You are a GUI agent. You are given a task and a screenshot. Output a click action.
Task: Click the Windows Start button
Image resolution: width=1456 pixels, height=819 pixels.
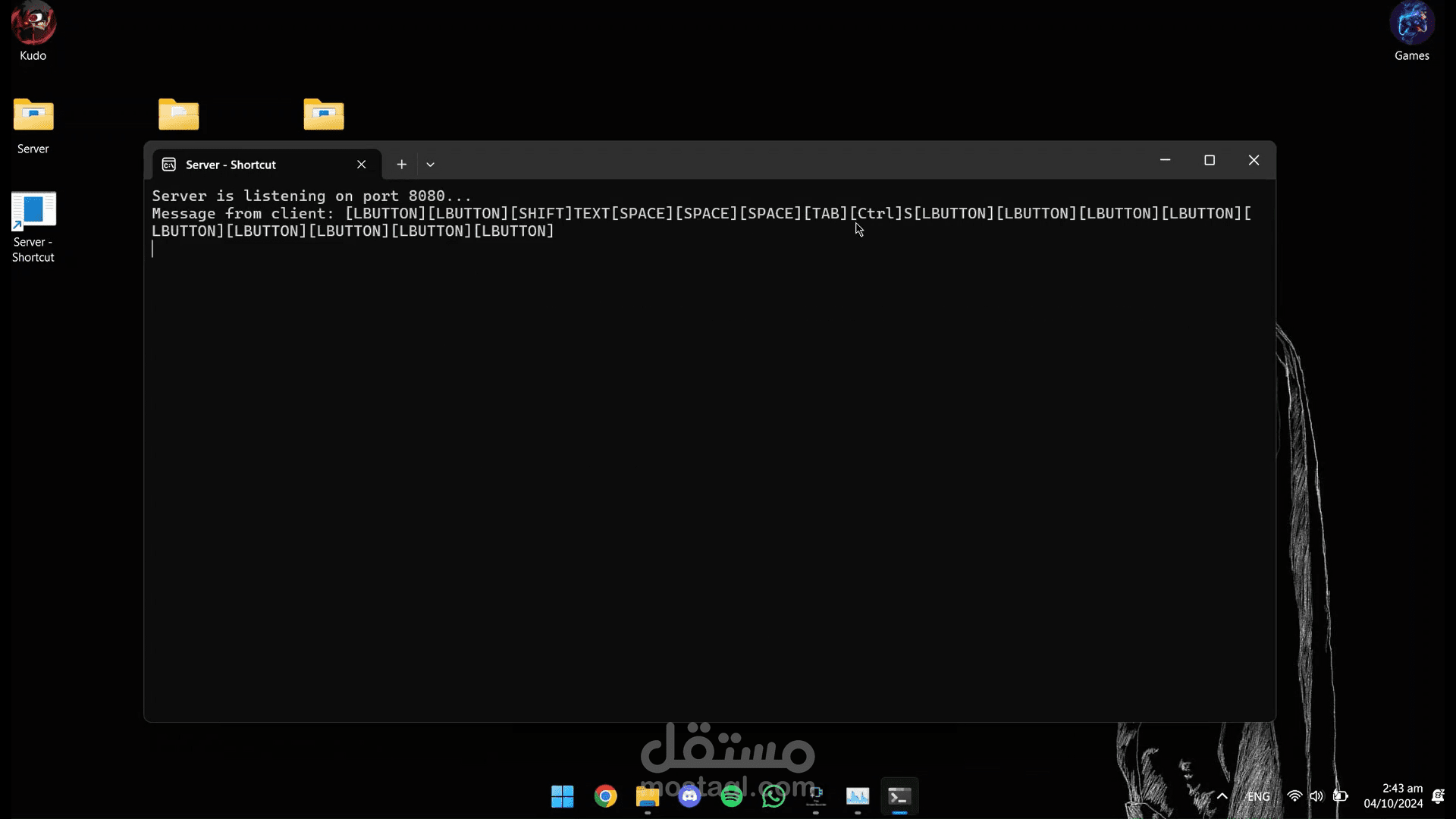(561, 796)
